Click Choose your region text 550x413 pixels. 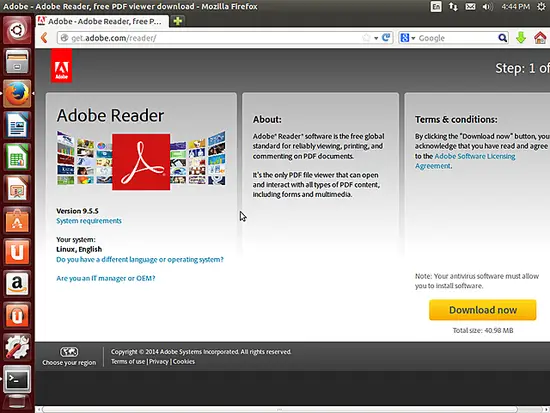tap(69, 362)
